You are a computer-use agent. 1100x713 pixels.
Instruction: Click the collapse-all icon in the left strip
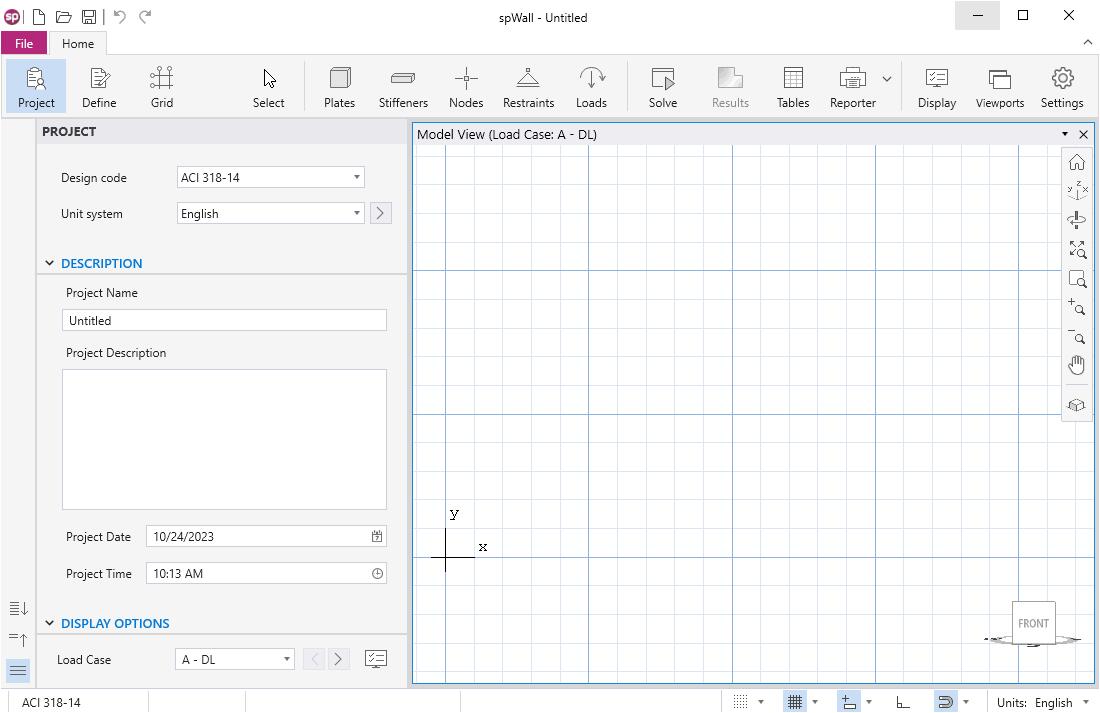point(18,639)
